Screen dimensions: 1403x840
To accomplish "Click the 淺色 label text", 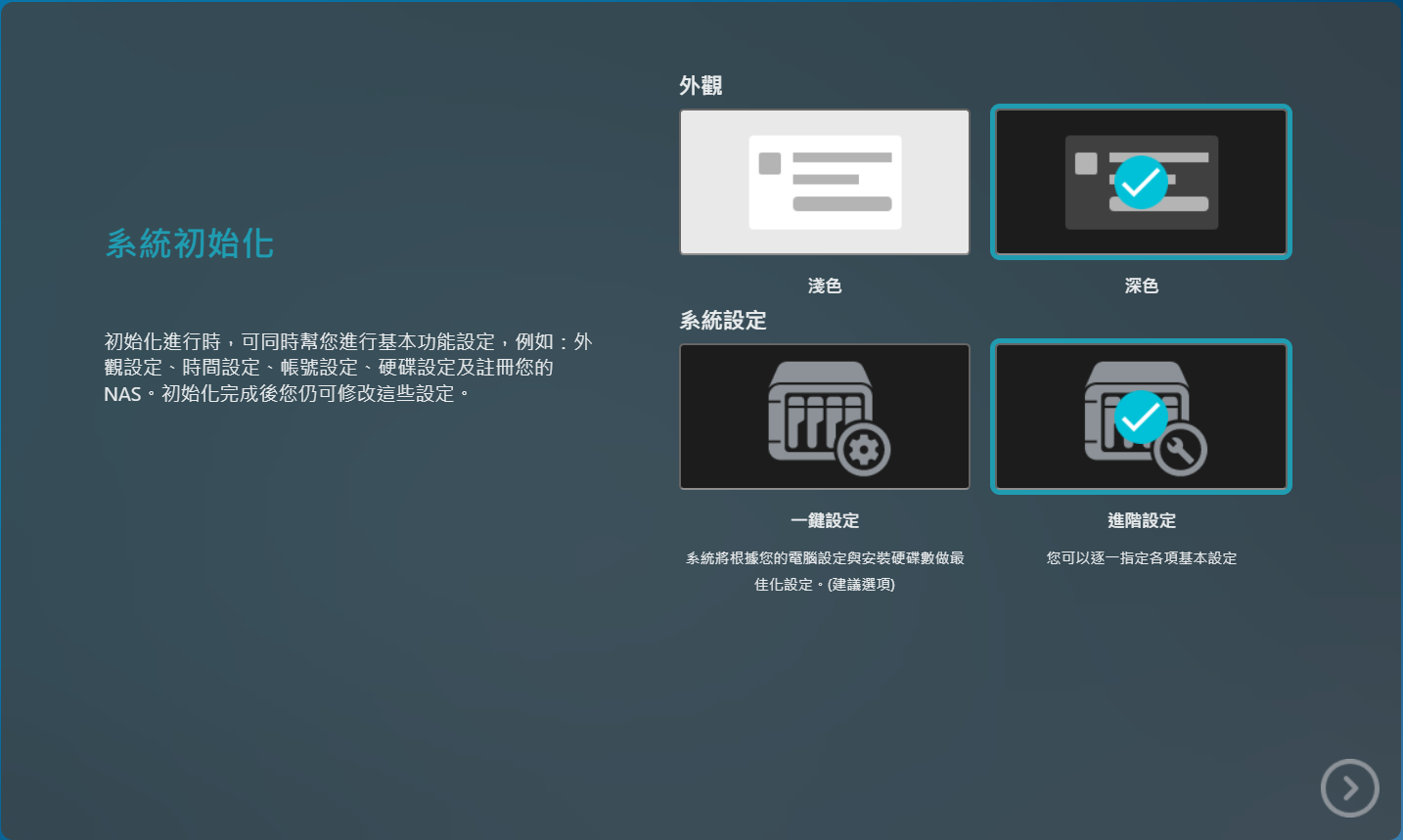I will coord(825,286).
